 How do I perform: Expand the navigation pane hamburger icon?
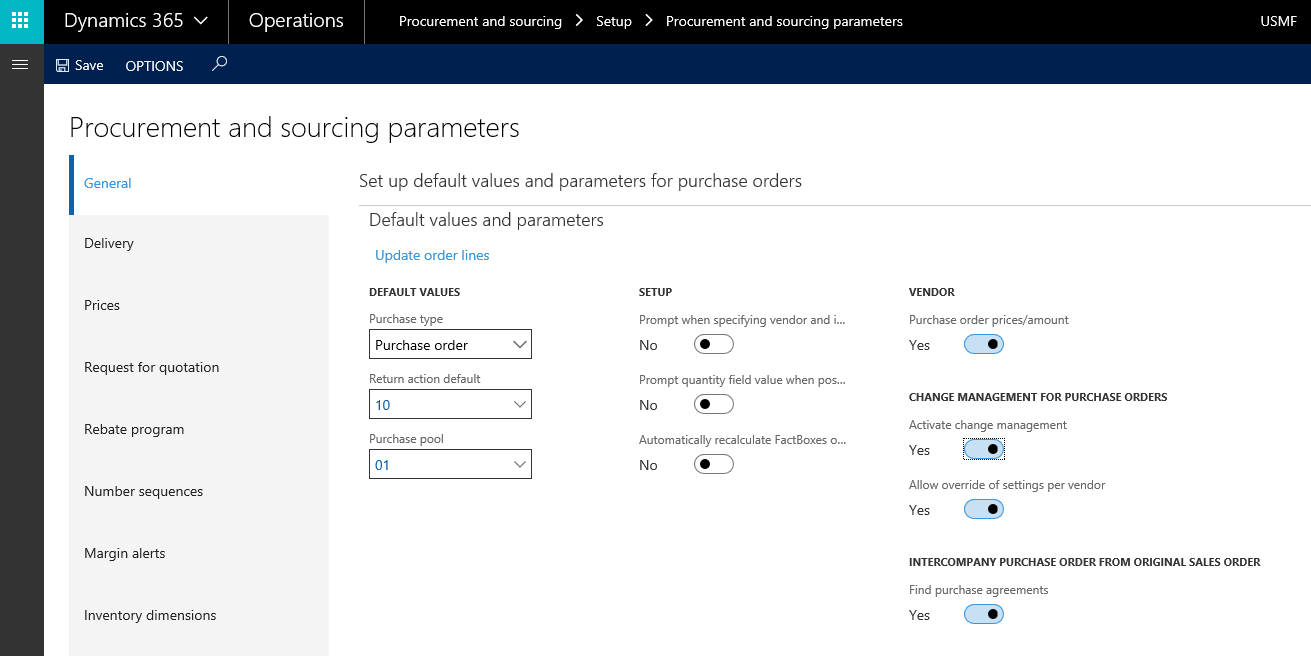click(x=20, y=64)
